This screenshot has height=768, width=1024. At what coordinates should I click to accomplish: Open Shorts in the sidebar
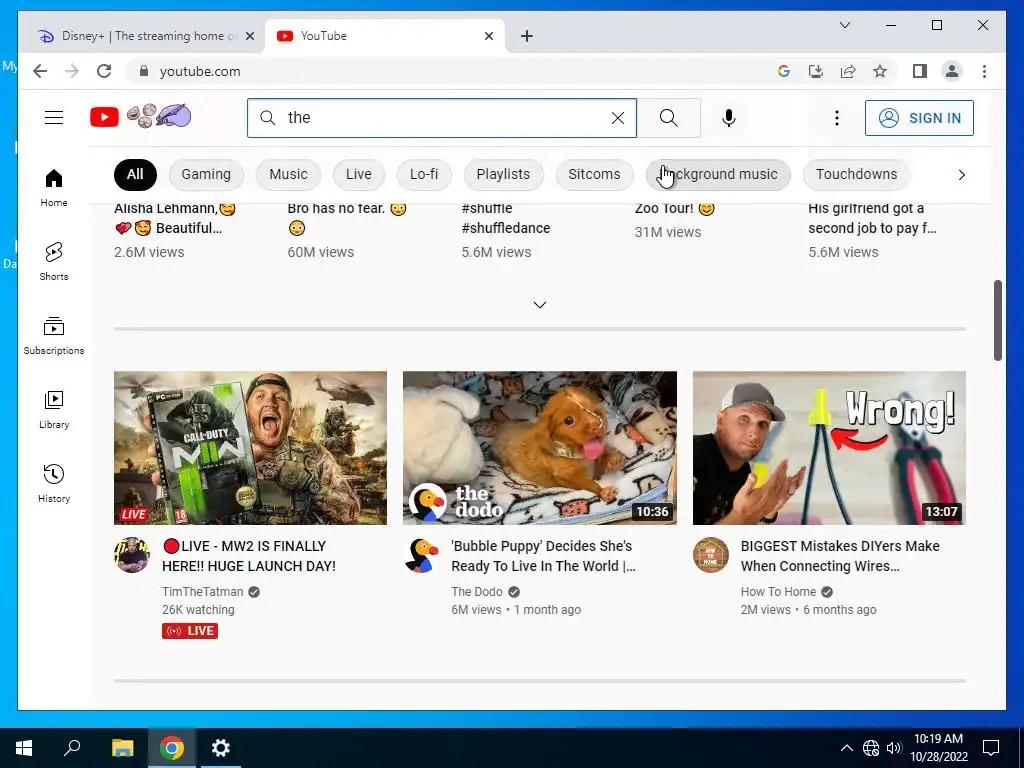pos(54,262)
